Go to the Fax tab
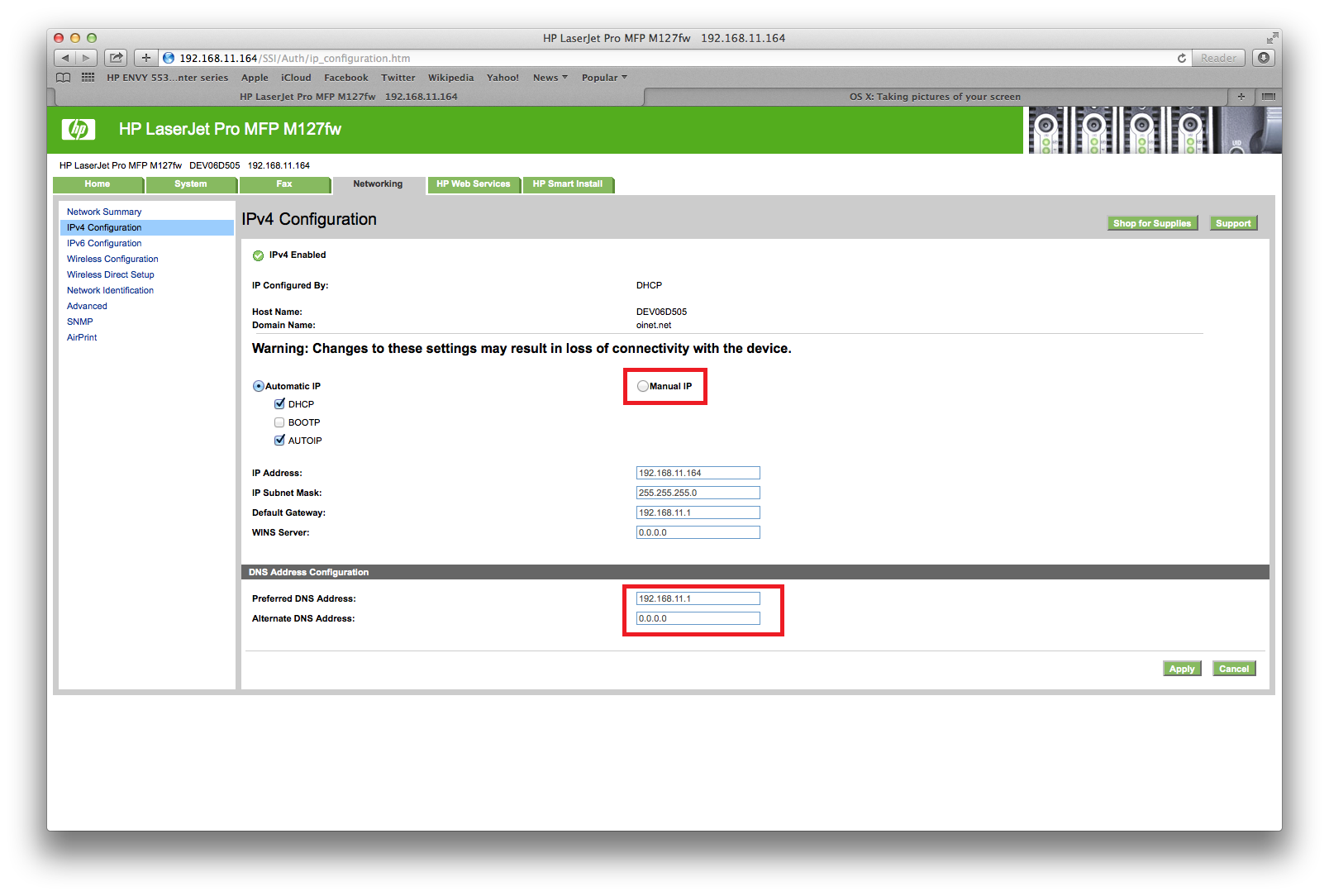Image resolution: width=1329 pixels, height=896 pixels. [x=284, y=184]
